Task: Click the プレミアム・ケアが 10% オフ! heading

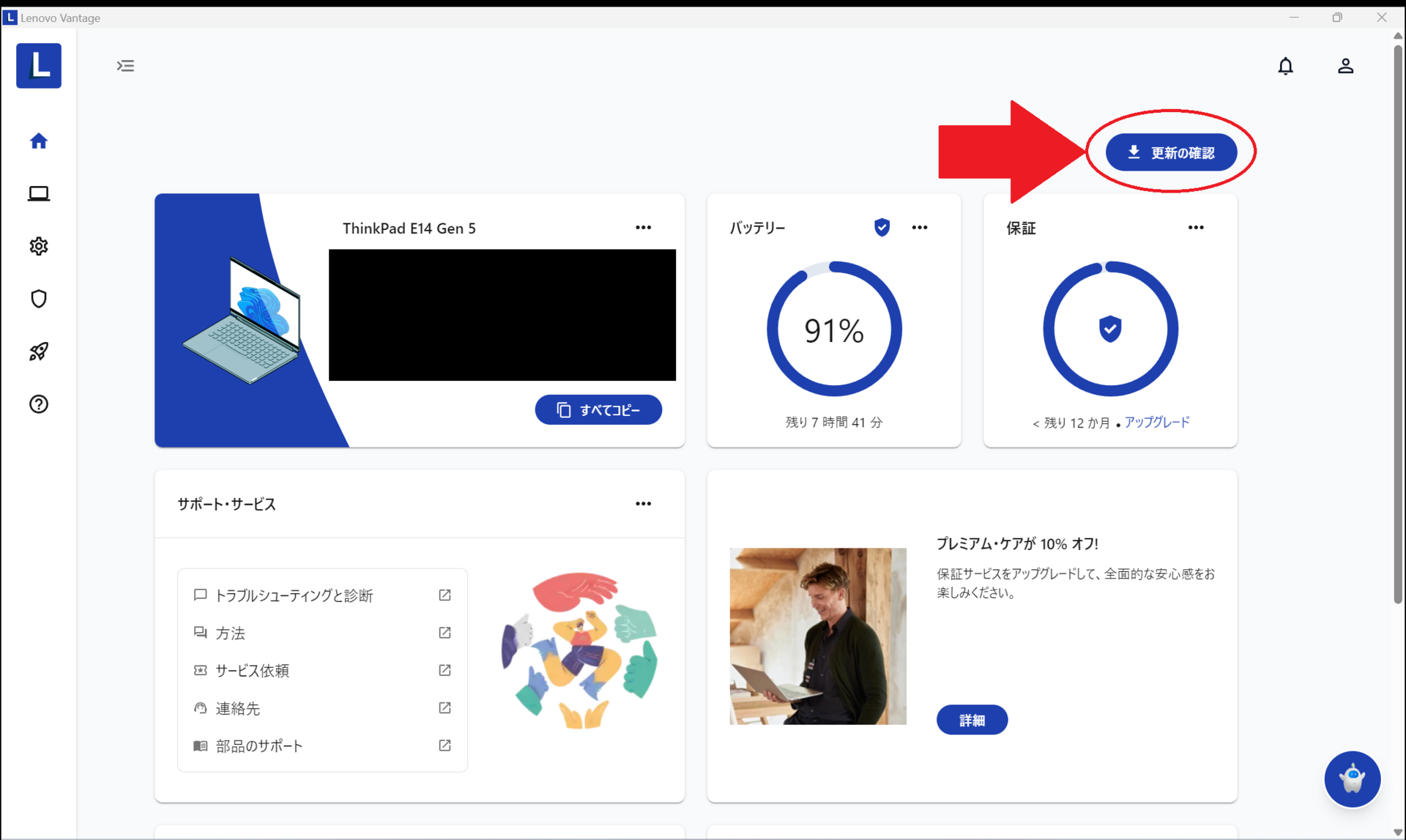Action: [x=1017, y=543]
